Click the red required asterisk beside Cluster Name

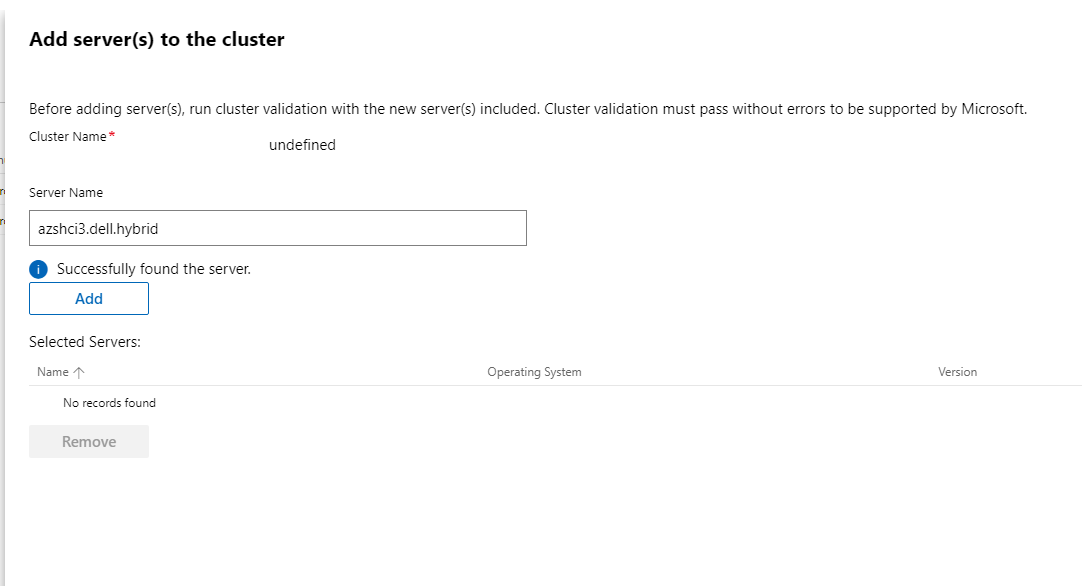tap(112, 136)
